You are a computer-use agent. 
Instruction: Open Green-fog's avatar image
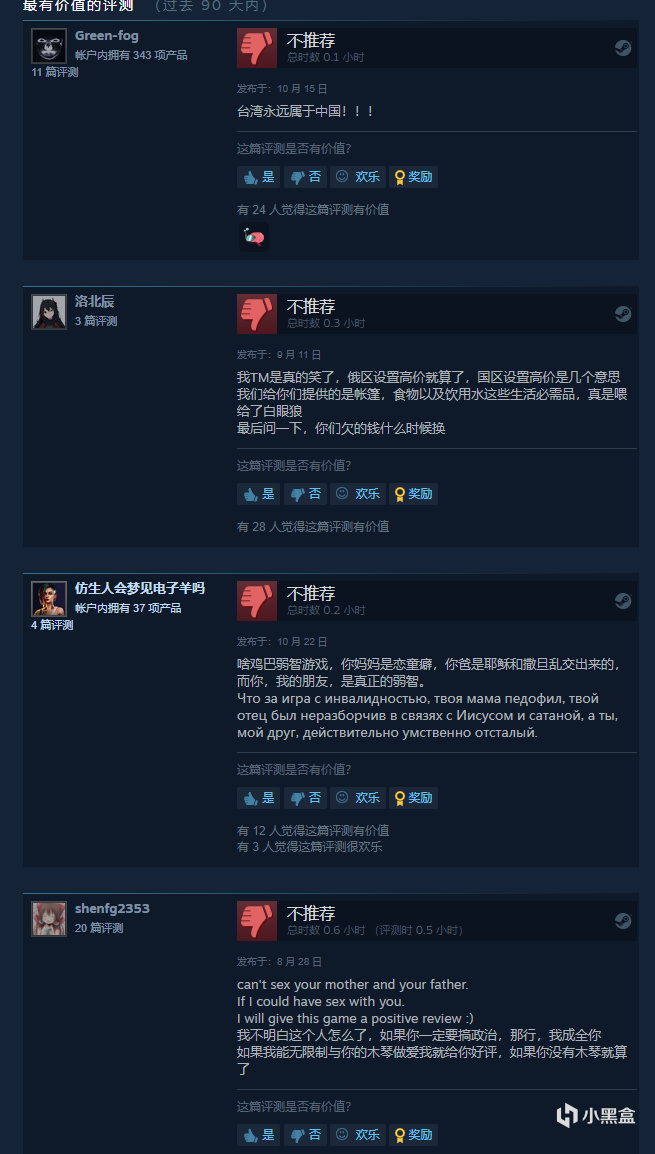click(x=49, y=46)
